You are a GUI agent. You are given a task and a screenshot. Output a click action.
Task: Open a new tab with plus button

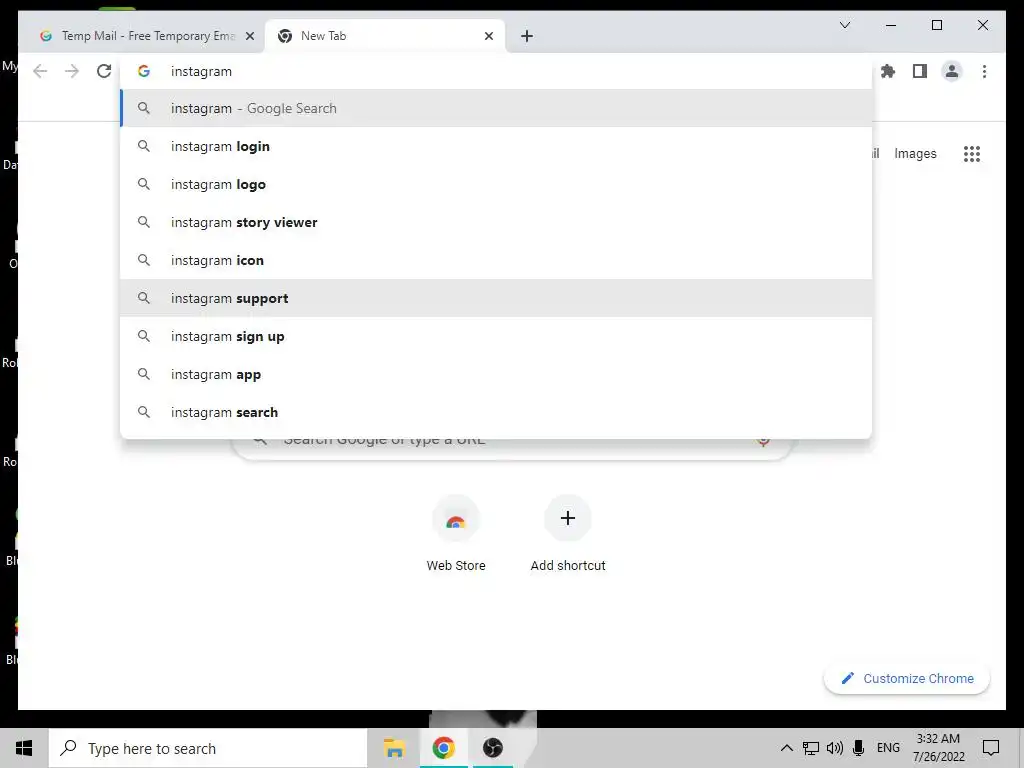click(527, 36)
